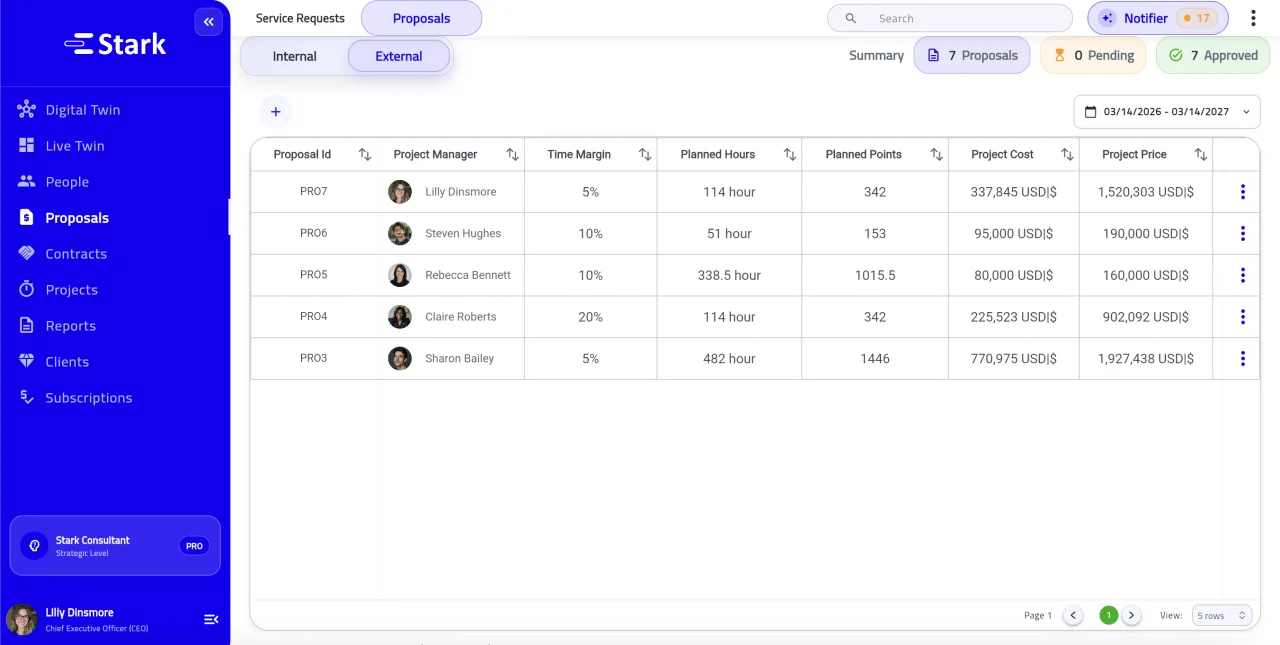Sort by Time Margin column arrows
This screenshot has height=645, width=1280.
[645, 155]
